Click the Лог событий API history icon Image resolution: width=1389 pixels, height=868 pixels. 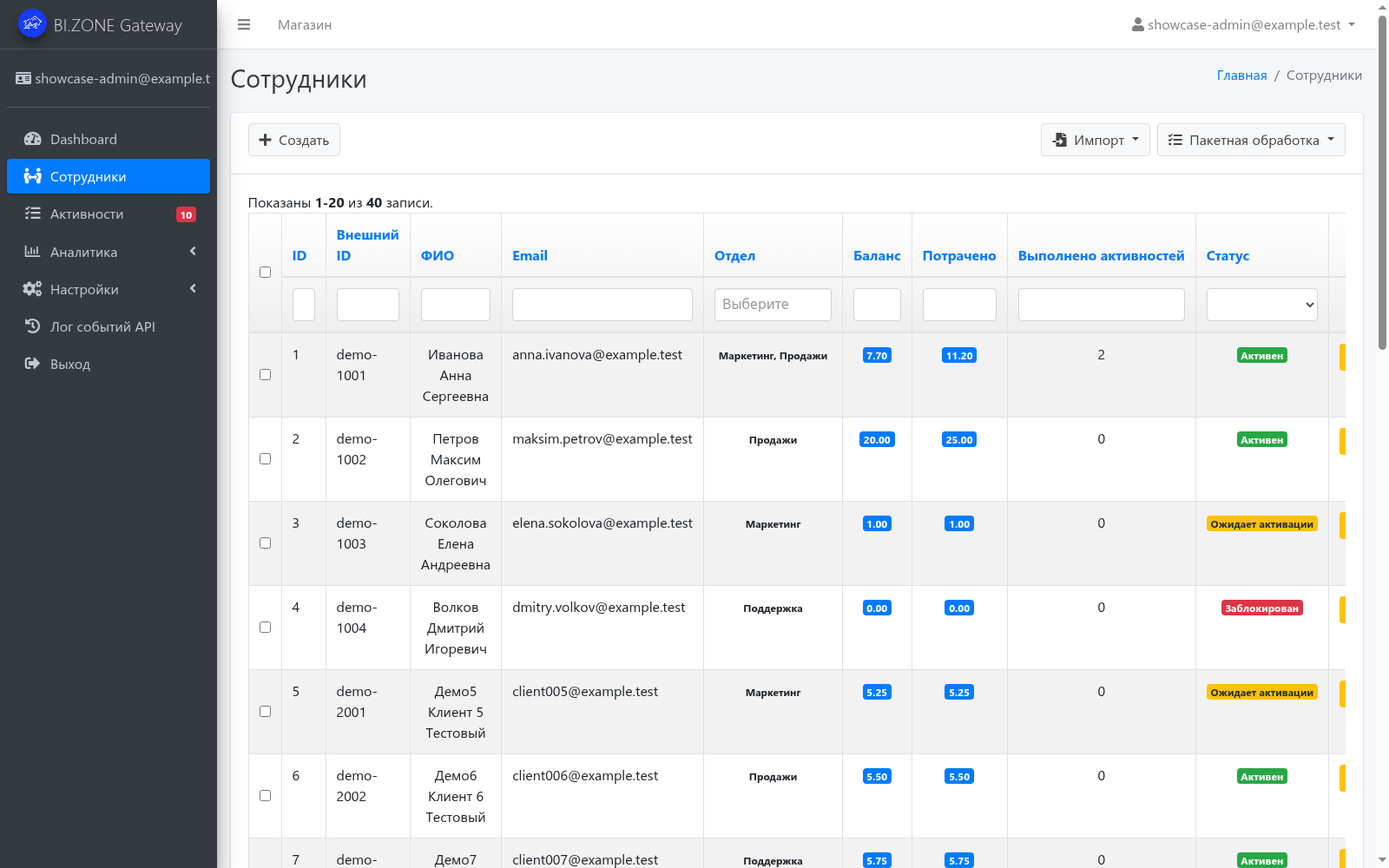32,326
